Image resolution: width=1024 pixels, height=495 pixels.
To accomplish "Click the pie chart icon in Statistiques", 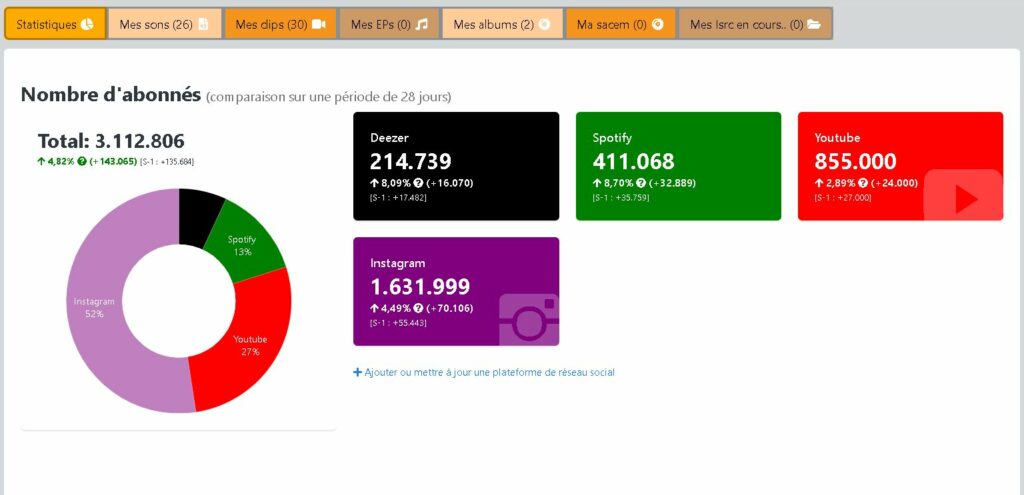I will pyautogui.click(x=88, y=24).
